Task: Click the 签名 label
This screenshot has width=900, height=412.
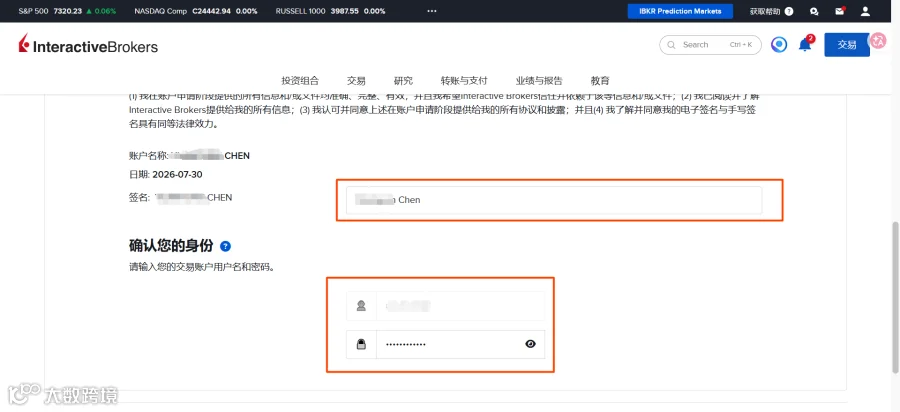Action: coord(139,197)
